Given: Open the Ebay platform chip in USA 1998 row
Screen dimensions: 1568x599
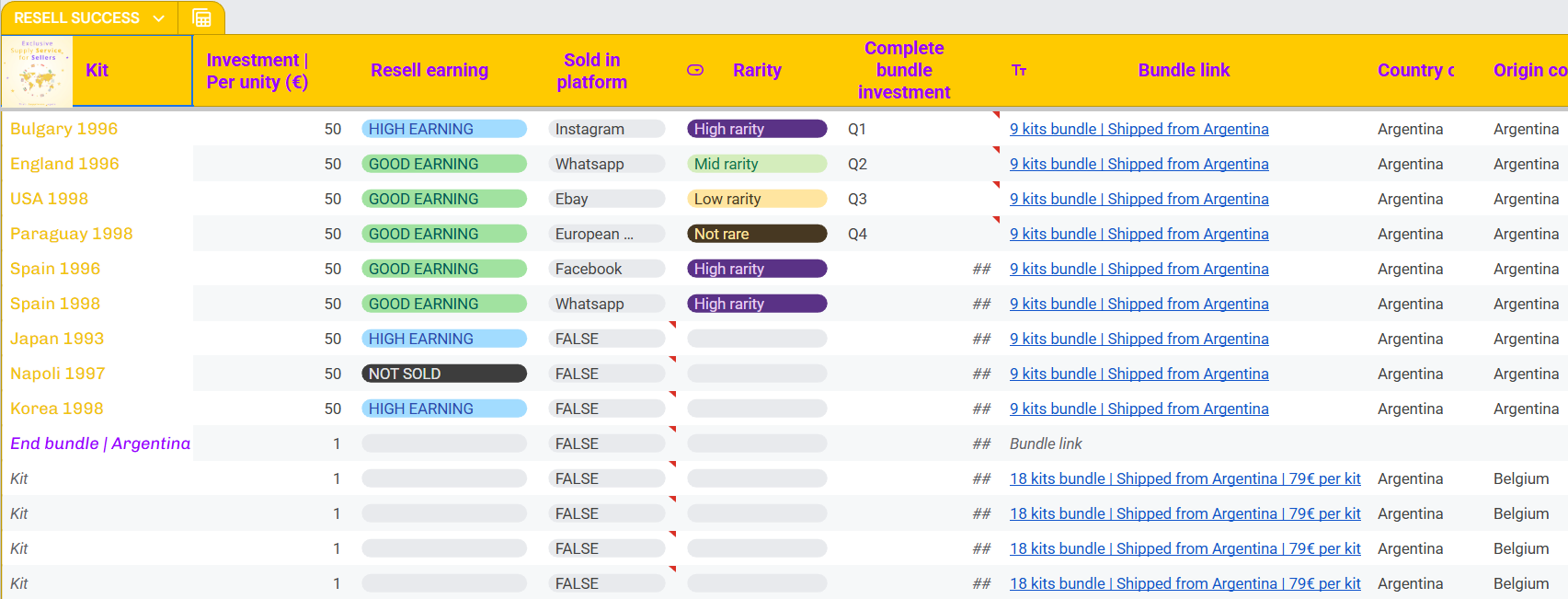Looking at the screenshot, I should (x=606, y=199).
